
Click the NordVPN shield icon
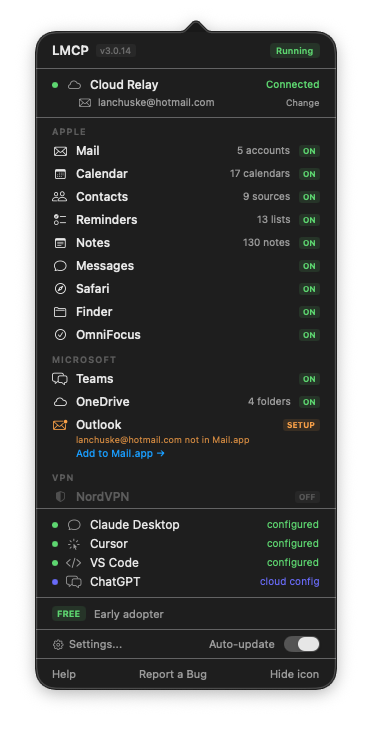tap(60, 497)
